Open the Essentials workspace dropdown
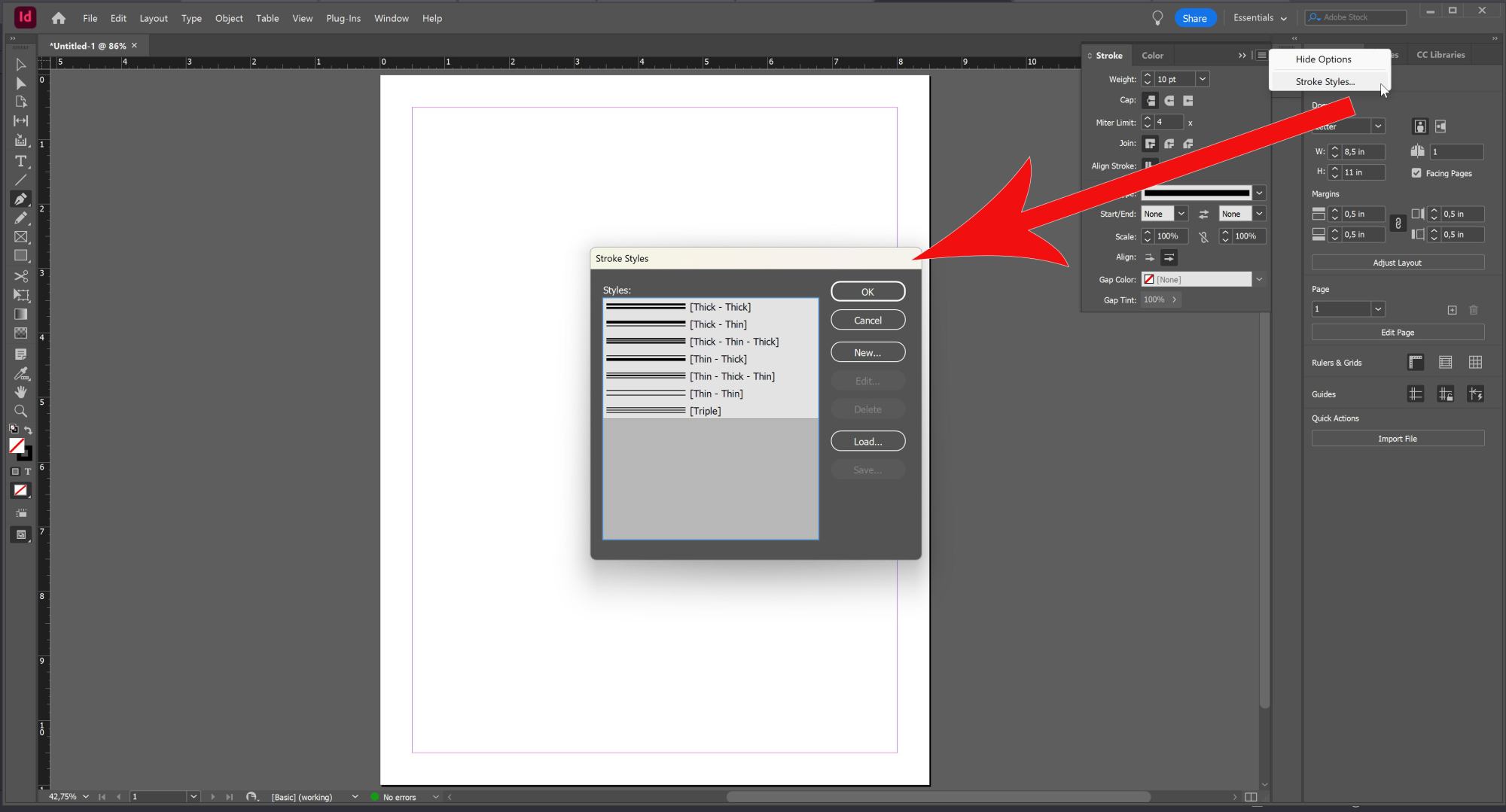The height and width of the screenshot is (812, 1506). tap(1260, 18)
